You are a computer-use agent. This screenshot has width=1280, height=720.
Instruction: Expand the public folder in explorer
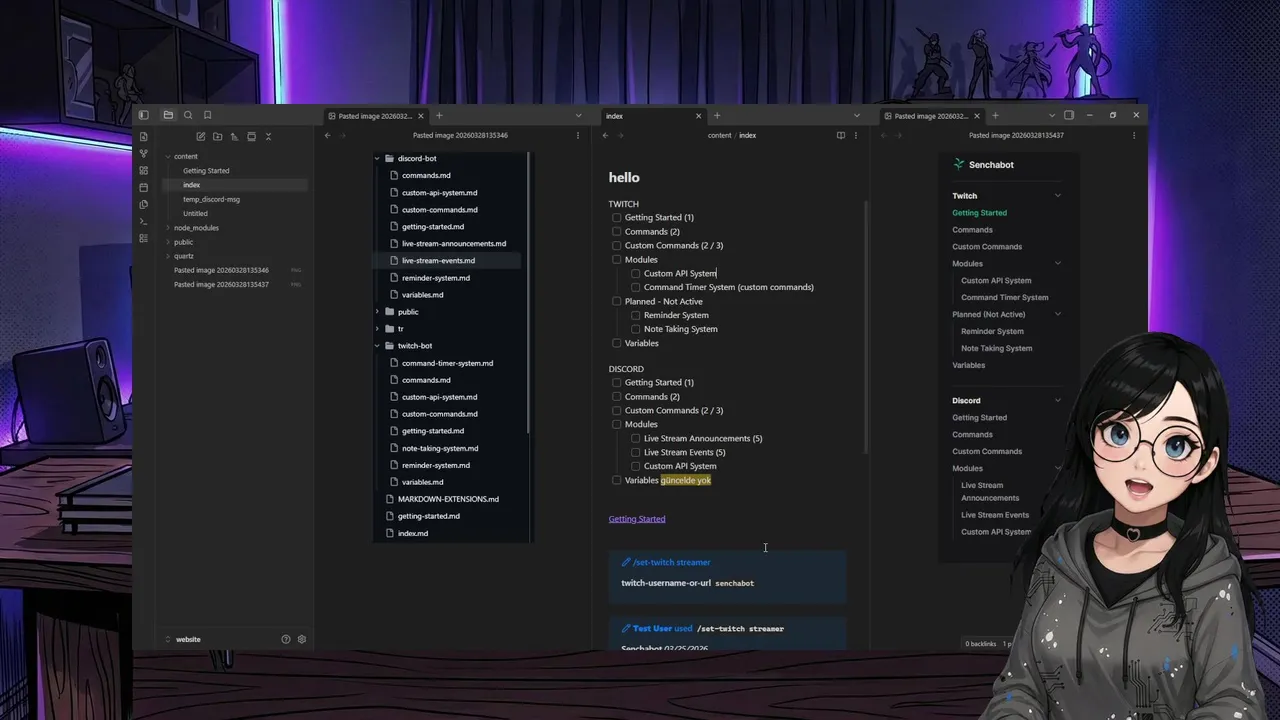click(167, 242)
